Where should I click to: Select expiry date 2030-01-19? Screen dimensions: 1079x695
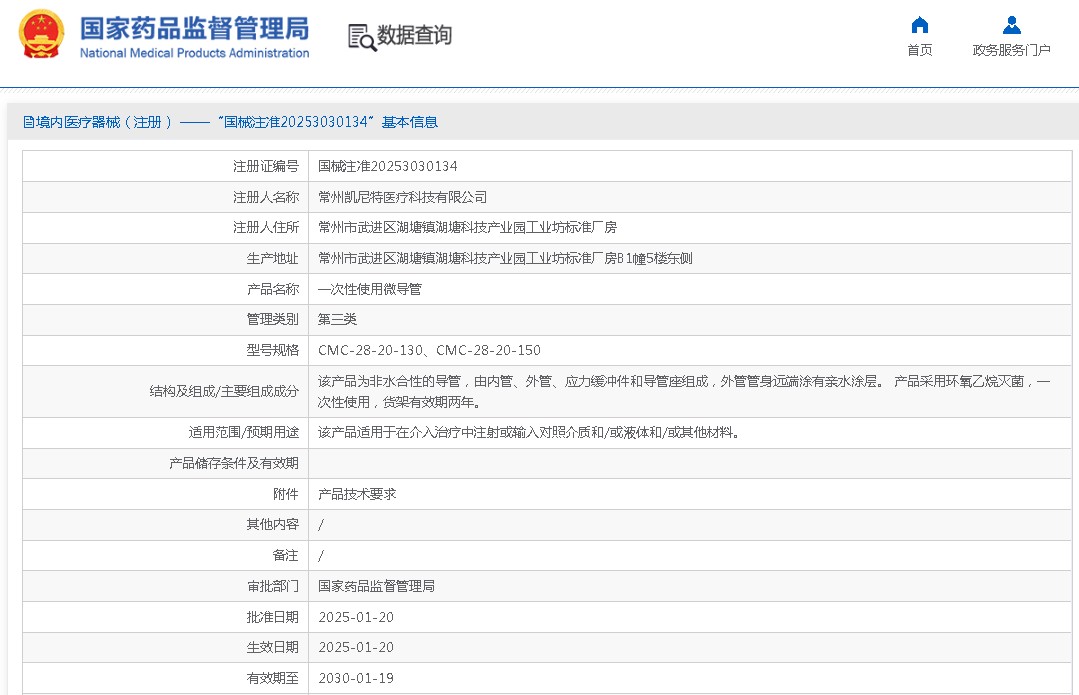(356, 678)
